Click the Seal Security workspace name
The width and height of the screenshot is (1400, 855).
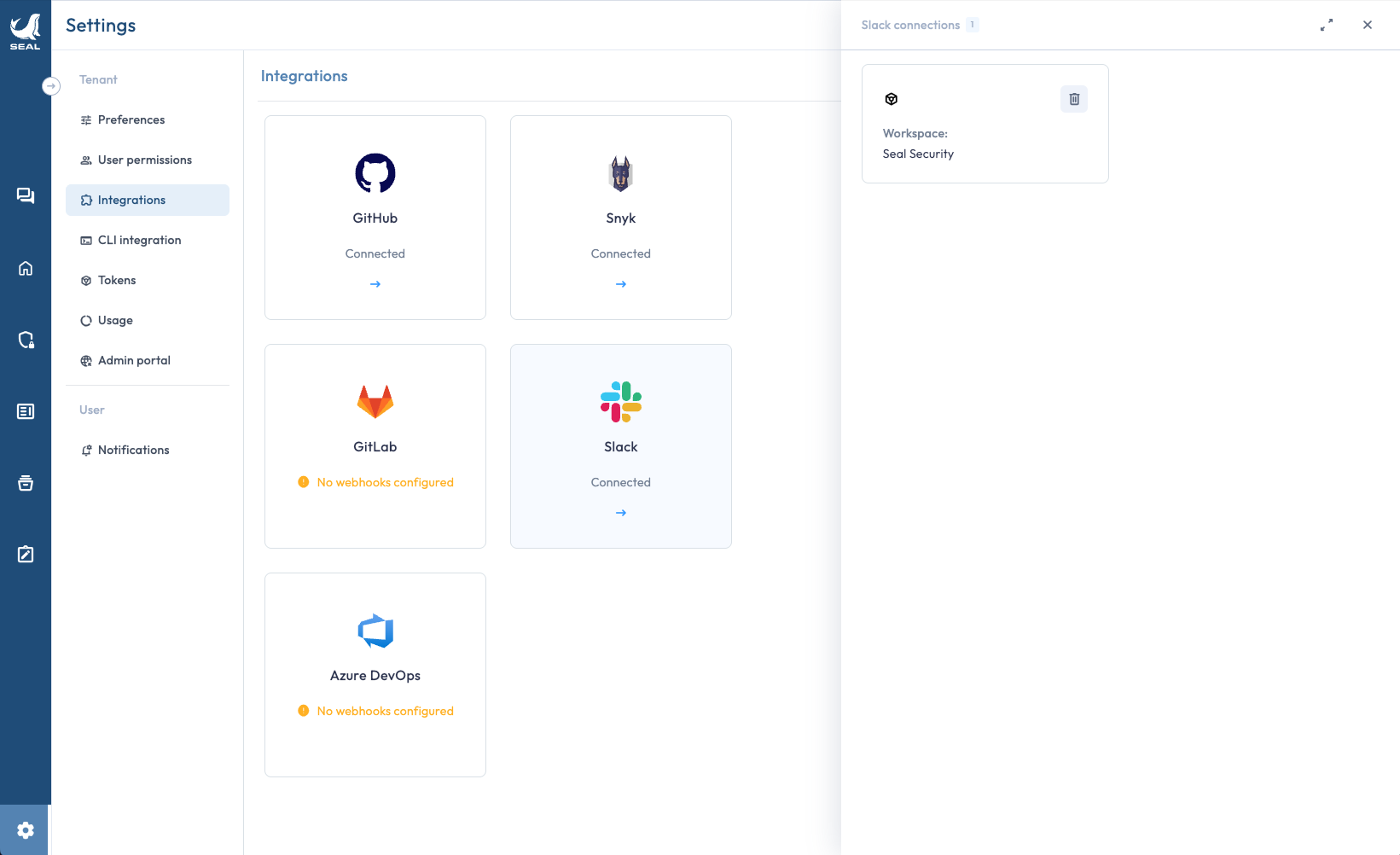(918, 154)
